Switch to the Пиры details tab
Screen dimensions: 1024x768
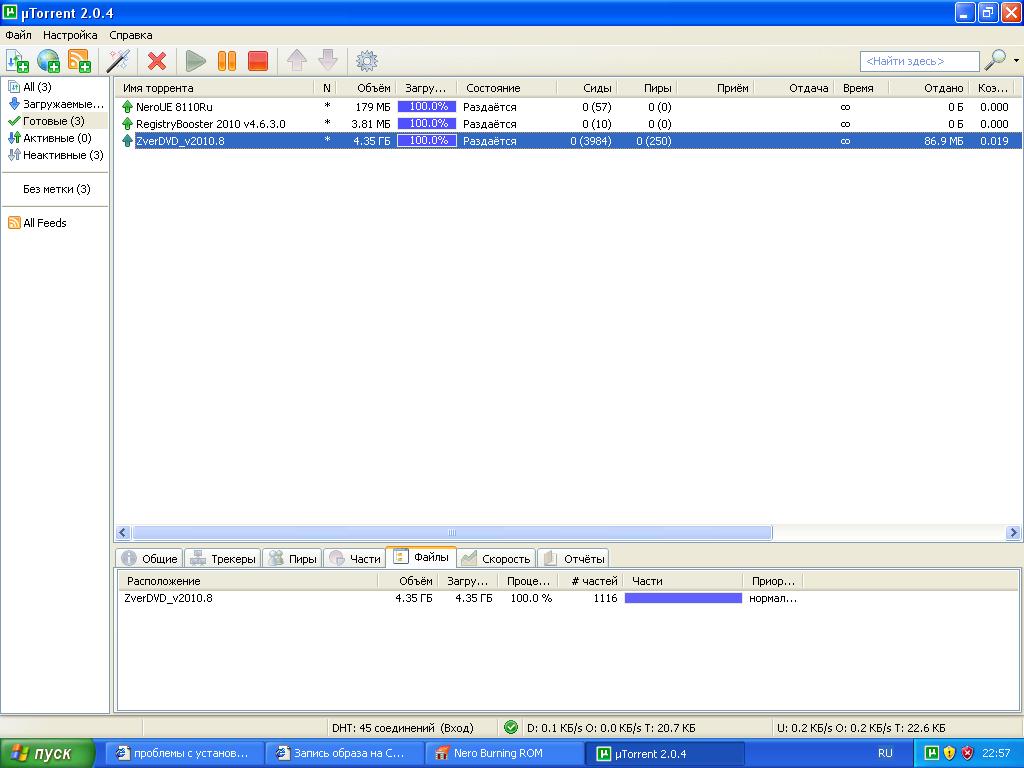pos(292,558)
